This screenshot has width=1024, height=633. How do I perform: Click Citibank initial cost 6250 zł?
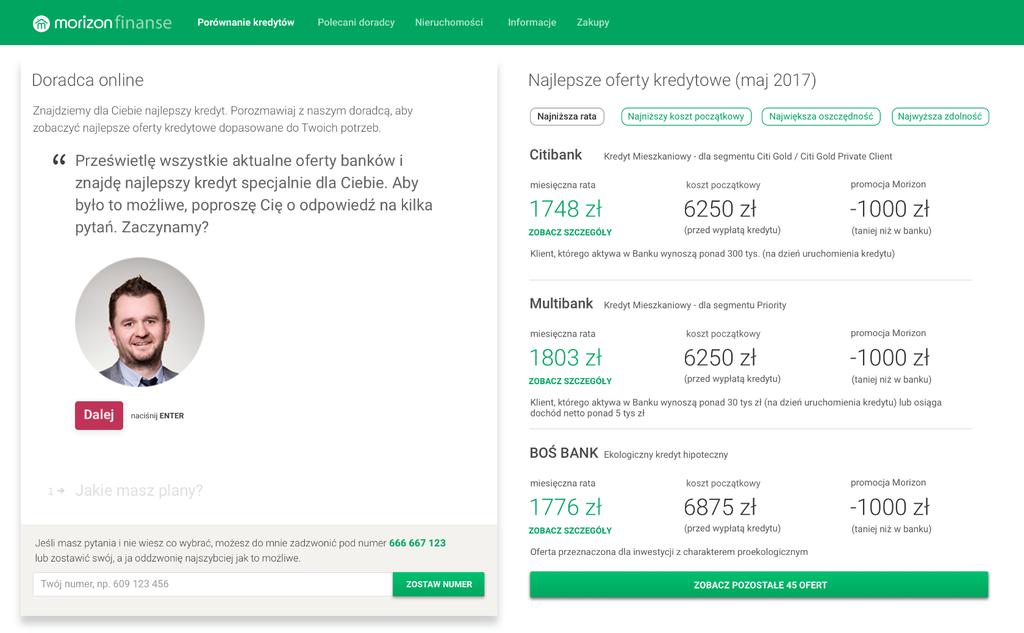[x=720, y=209]
